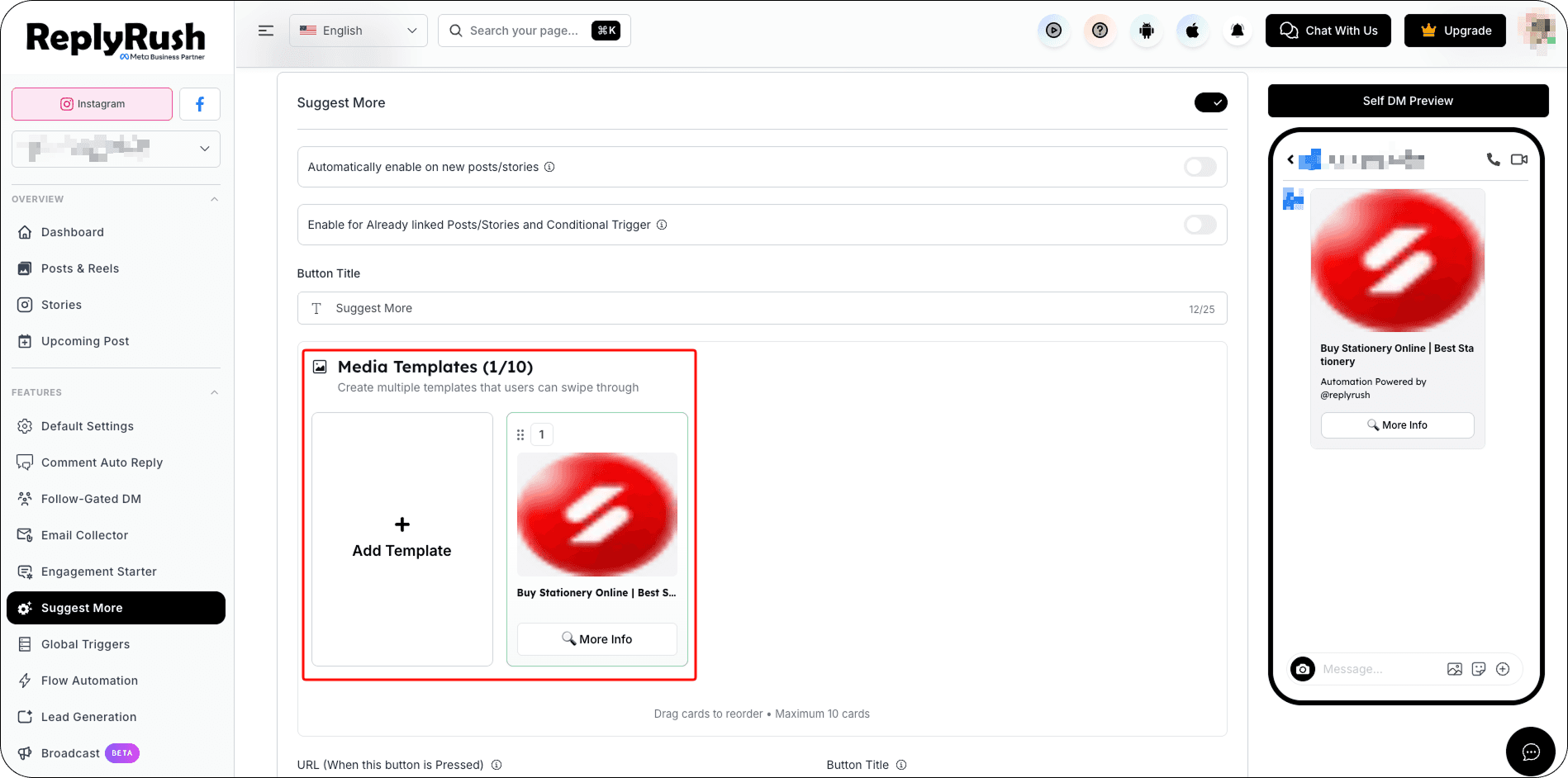Open the notifications bell icon
Image resolution: width=1568 pixels, height=778 pixels.
point(1238,31)
